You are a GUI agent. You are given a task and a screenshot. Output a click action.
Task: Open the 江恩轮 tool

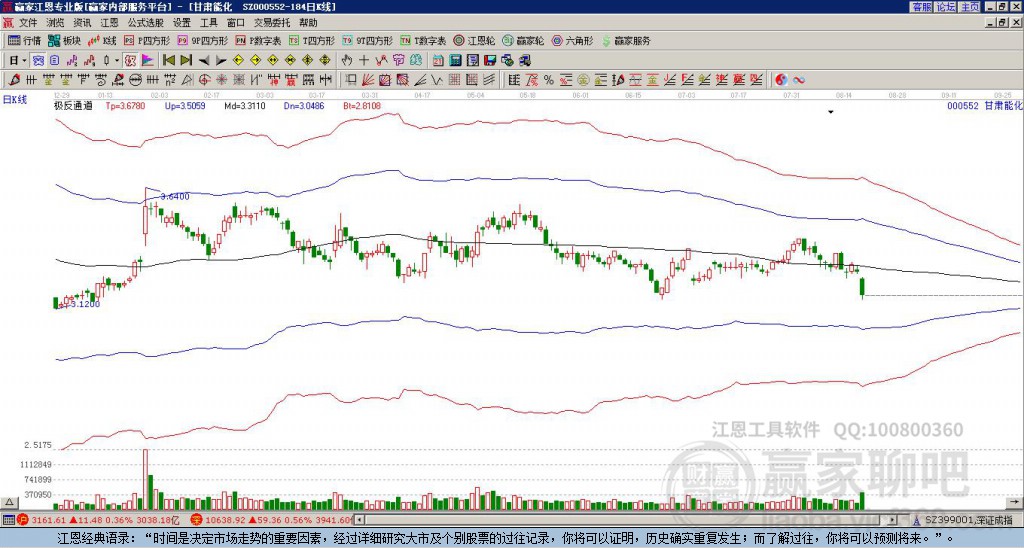click(473, 40)
